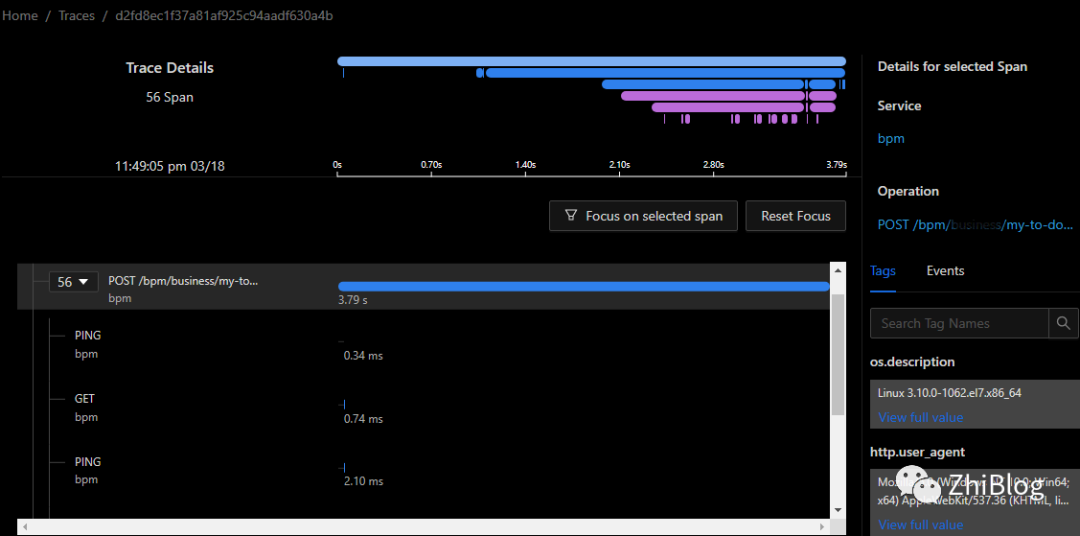The width and height of the screenshot is (1080, 536).
Task: Click the top light-blue flamegraph bar
Action: [591, 61]
